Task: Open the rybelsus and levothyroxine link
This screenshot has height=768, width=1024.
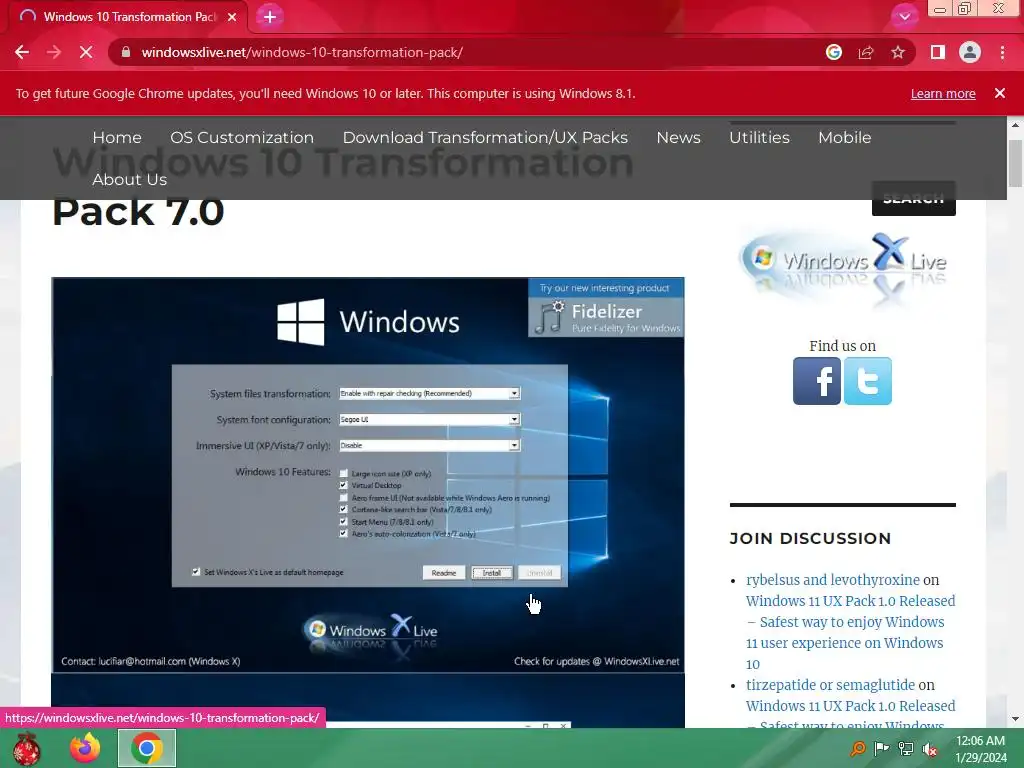Action: [833, 580]
